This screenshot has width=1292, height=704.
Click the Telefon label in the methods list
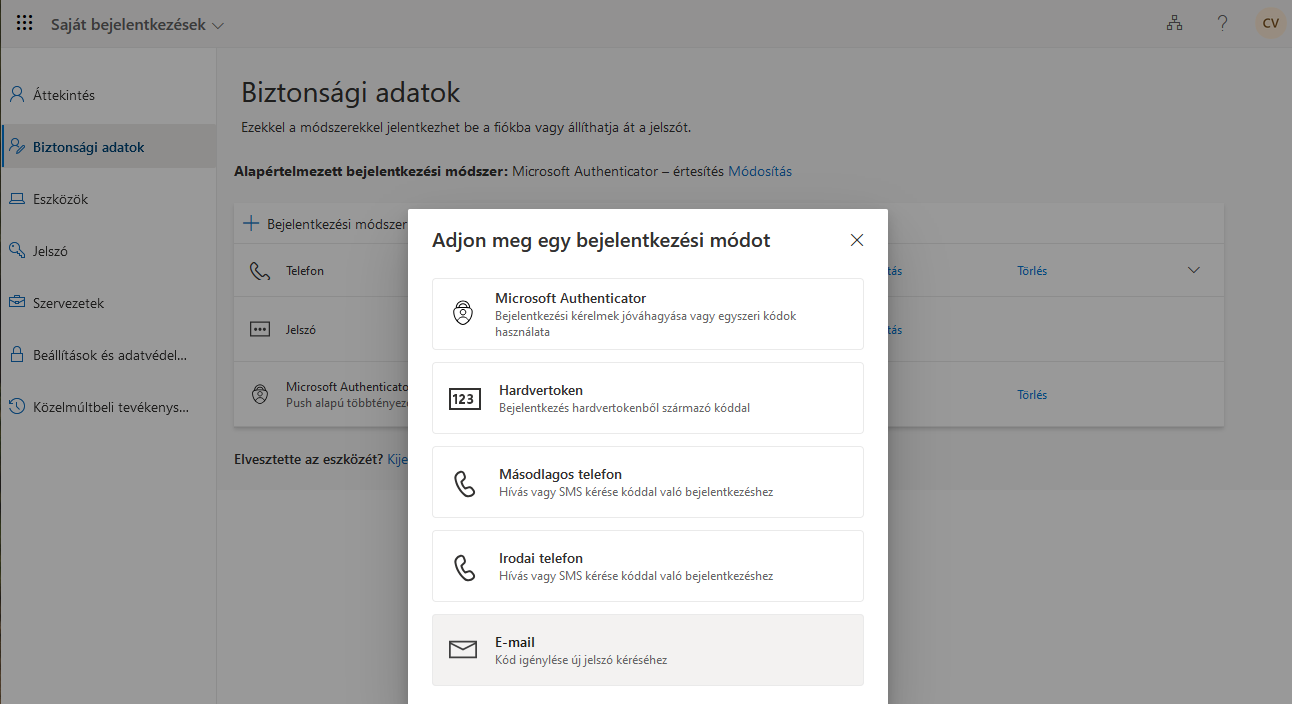point(305,271)
